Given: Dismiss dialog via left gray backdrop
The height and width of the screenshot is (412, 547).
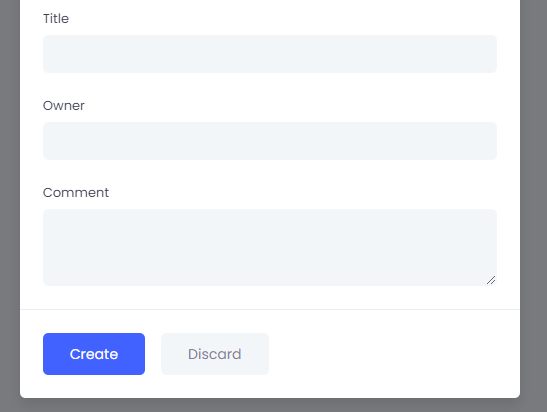Looking at the screenshot, I should coord(10,206).
